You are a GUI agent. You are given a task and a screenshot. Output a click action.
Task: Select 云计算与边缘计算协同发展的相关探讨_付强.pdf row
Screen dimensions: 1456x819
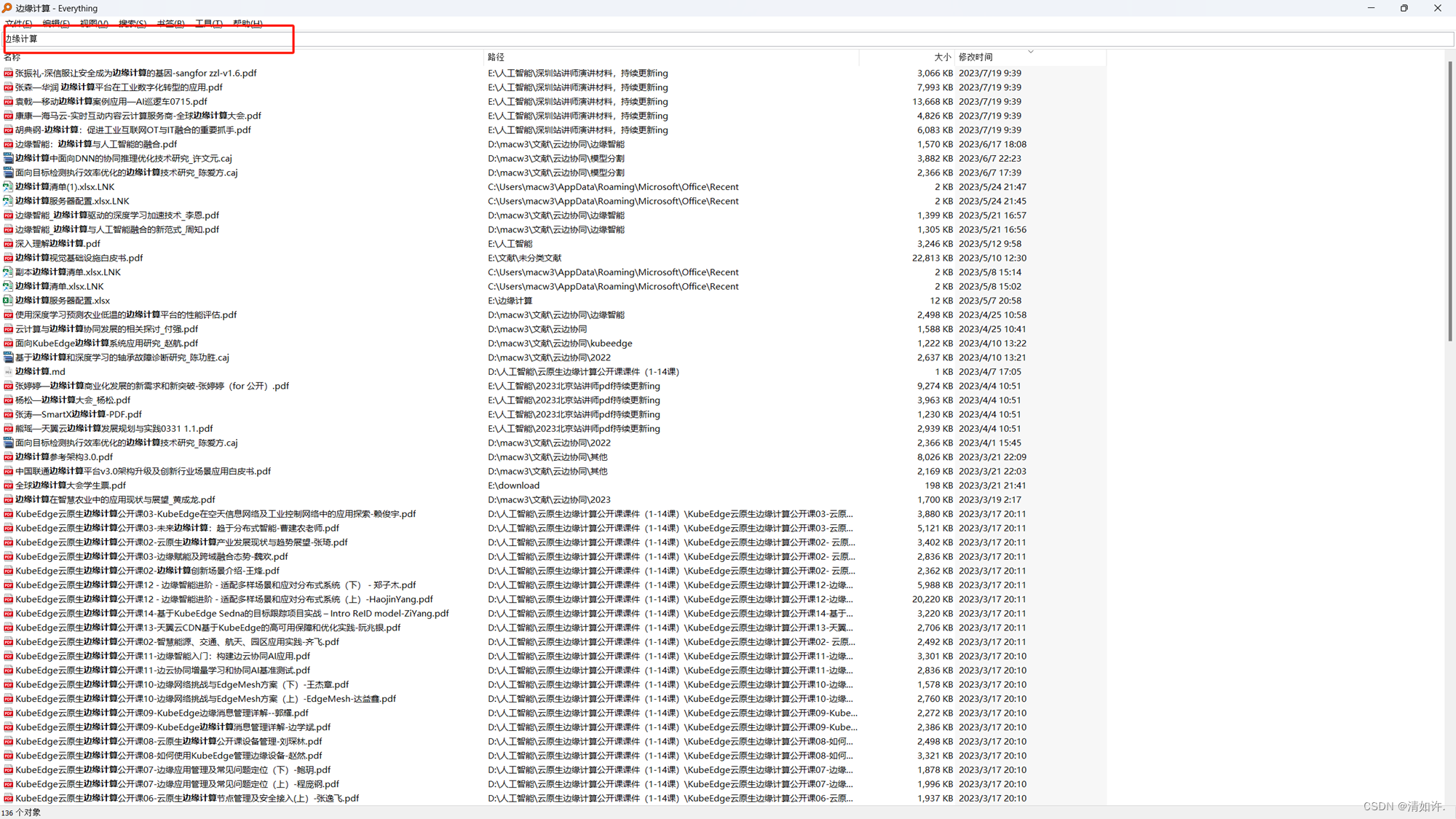click(106, 329)
